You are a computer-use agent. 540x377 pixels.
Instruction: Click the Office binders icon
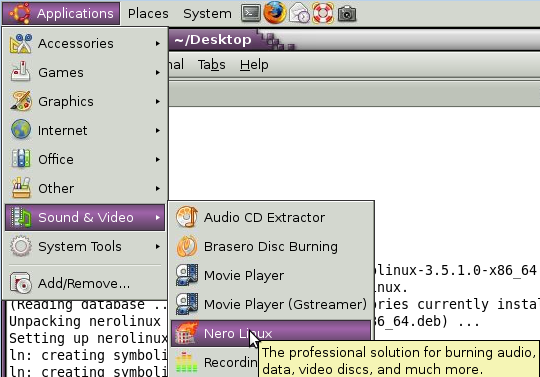(x=21, y=158)
